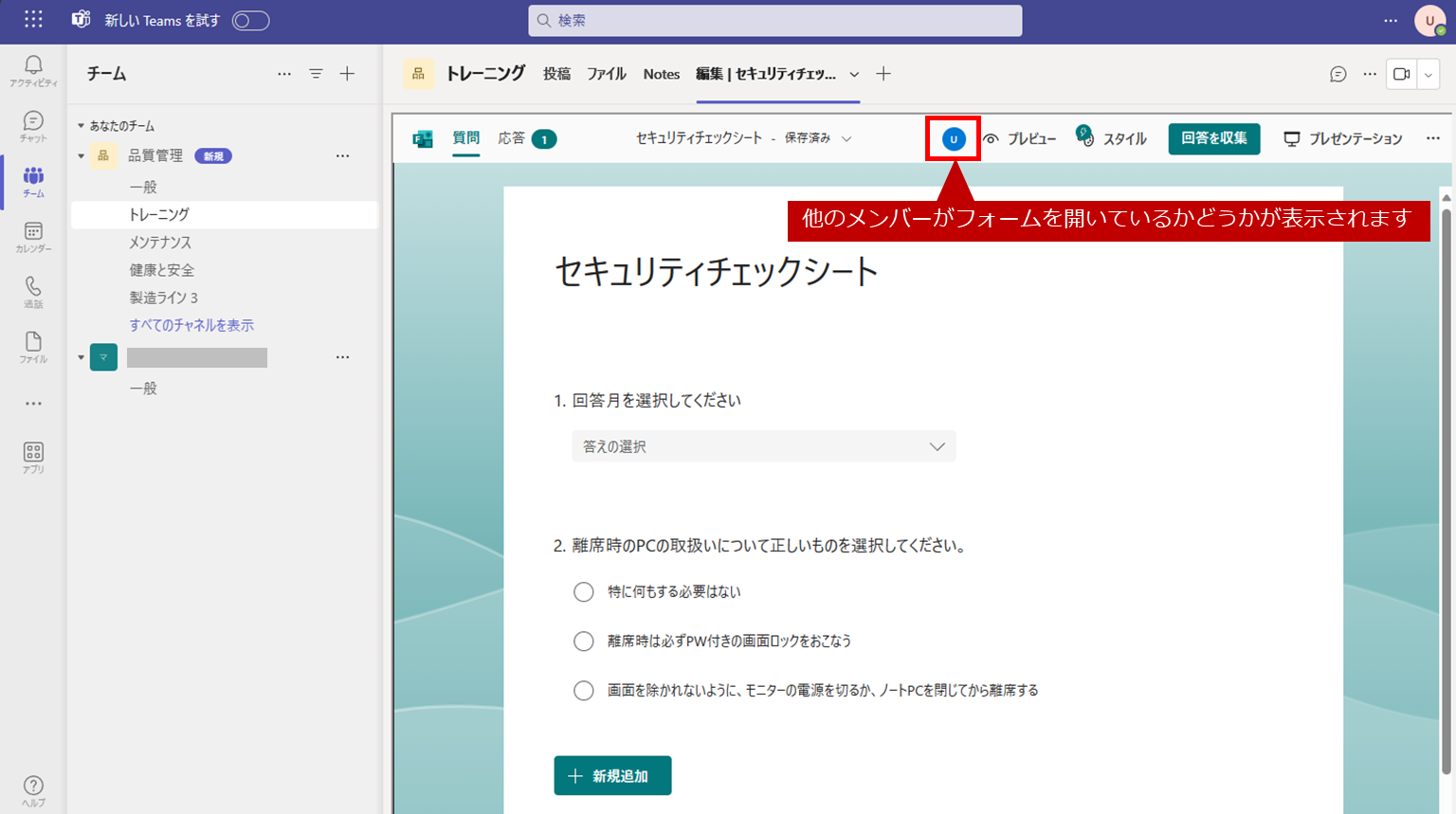Click the 品質管理 team avatar icon
This screenshot has height=814, width=1456.
tap(103, 155)
